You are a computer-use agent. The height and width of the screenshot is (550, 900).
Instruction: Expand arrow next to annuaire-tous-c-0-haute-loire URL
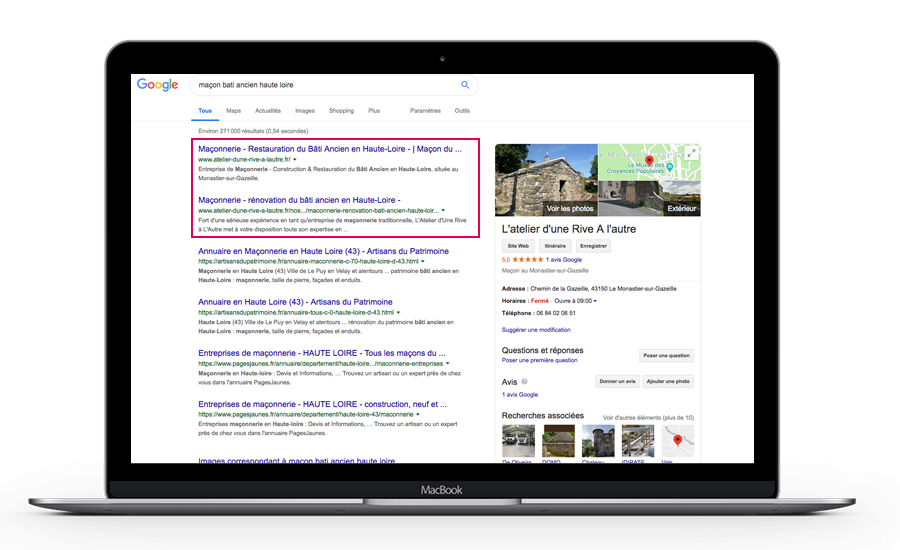(x=398, y=313)
